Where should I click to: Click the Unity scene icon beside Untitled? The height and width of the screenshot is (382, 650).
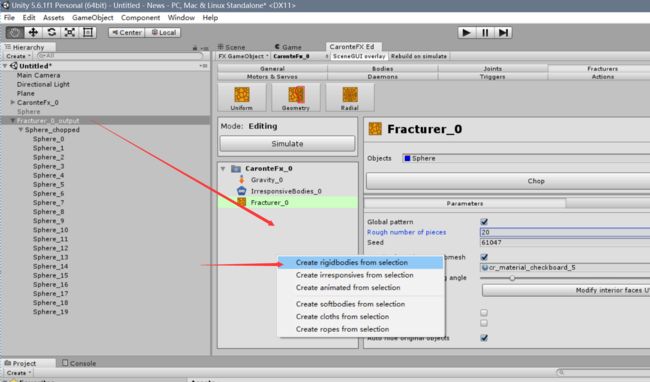click(14, 65)
